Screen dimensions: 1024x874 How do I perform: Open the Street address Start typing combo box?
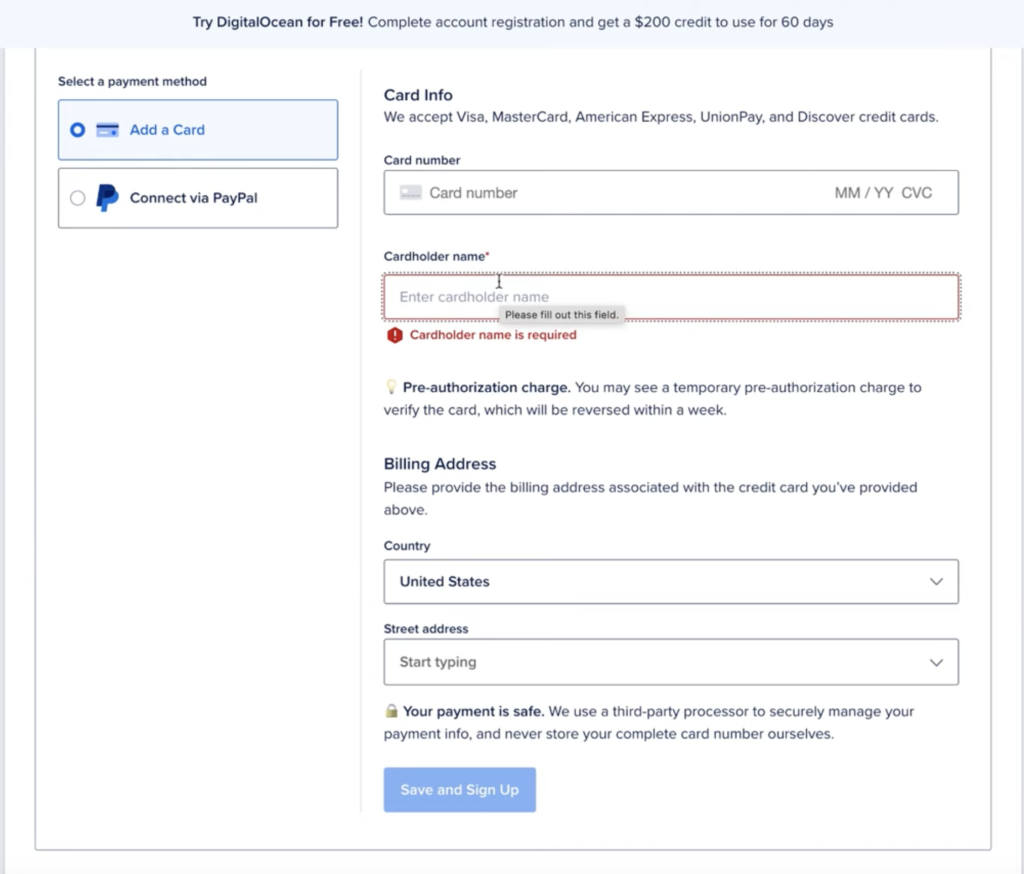(x=671, y=662)
